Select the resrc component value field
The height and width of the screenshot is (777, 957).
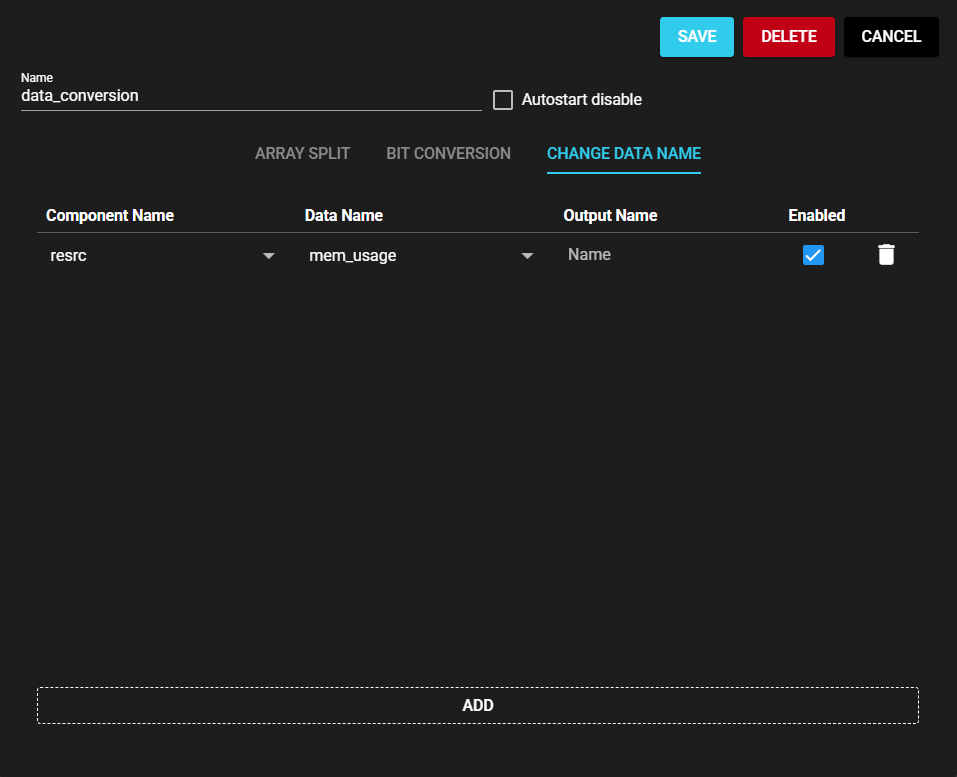[150, 256]
